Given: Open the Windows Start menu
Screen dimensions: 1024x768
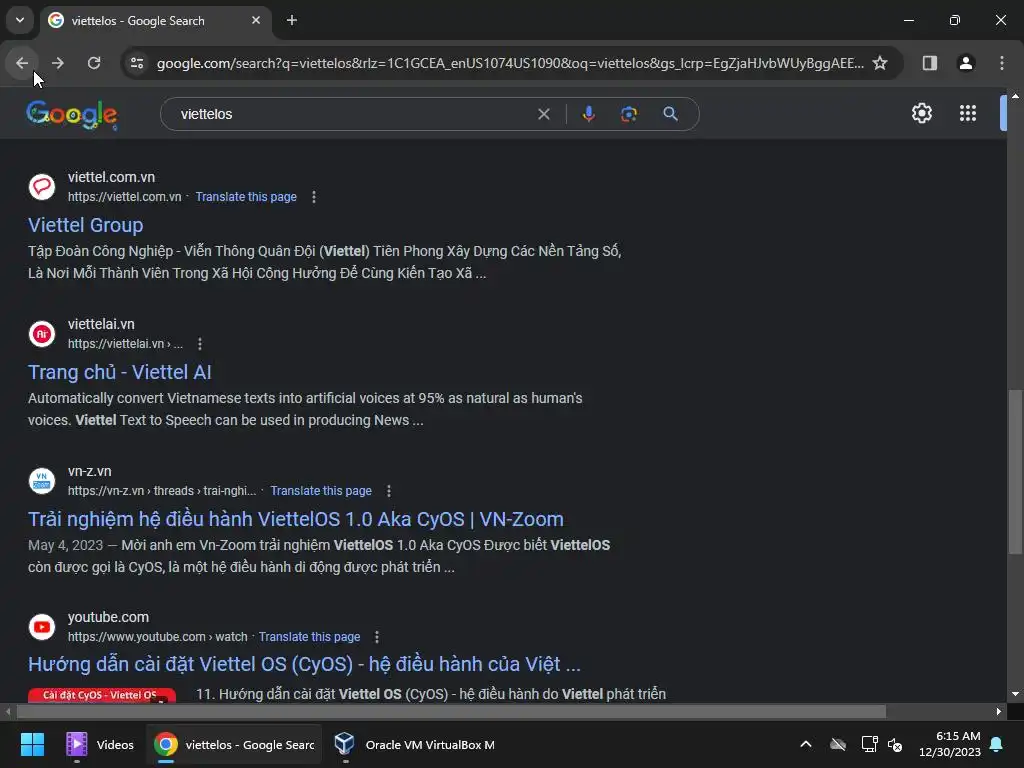Looking at the screenshot, I should point(32,744).
